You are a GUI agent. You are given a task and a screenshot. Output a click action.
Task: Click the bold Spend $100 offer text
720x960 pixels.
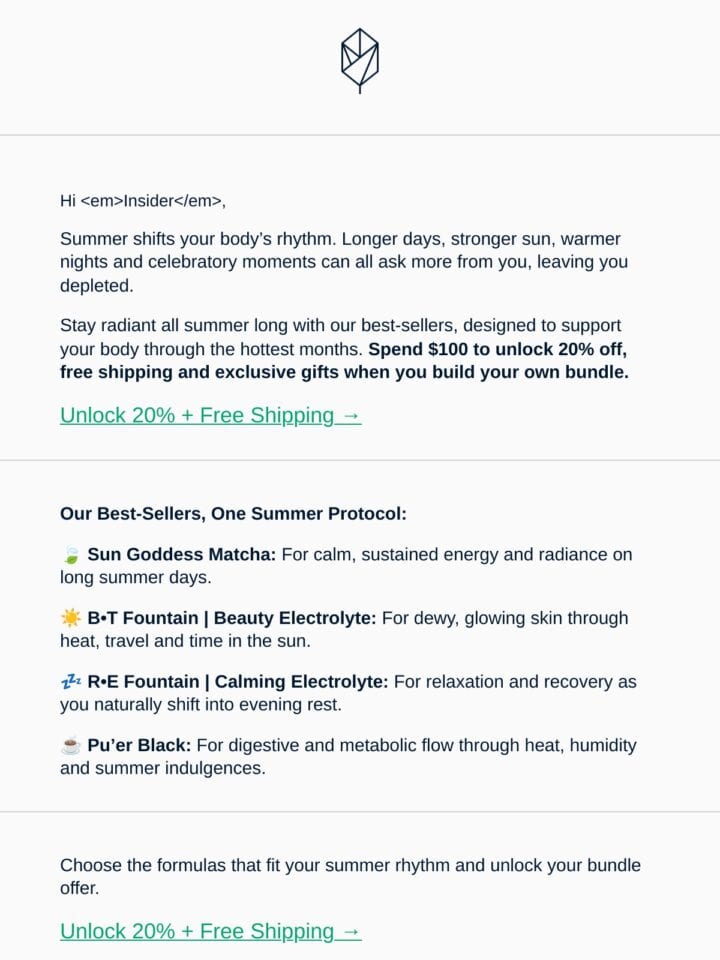click(x=344, y=361)
